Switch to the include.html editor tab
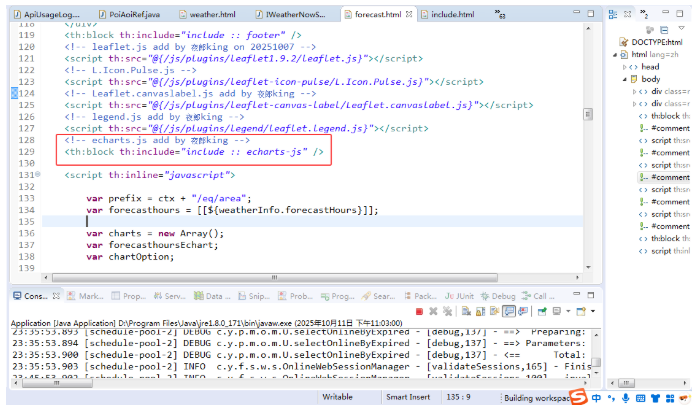The image size is (698, 419). coord(448,14)
